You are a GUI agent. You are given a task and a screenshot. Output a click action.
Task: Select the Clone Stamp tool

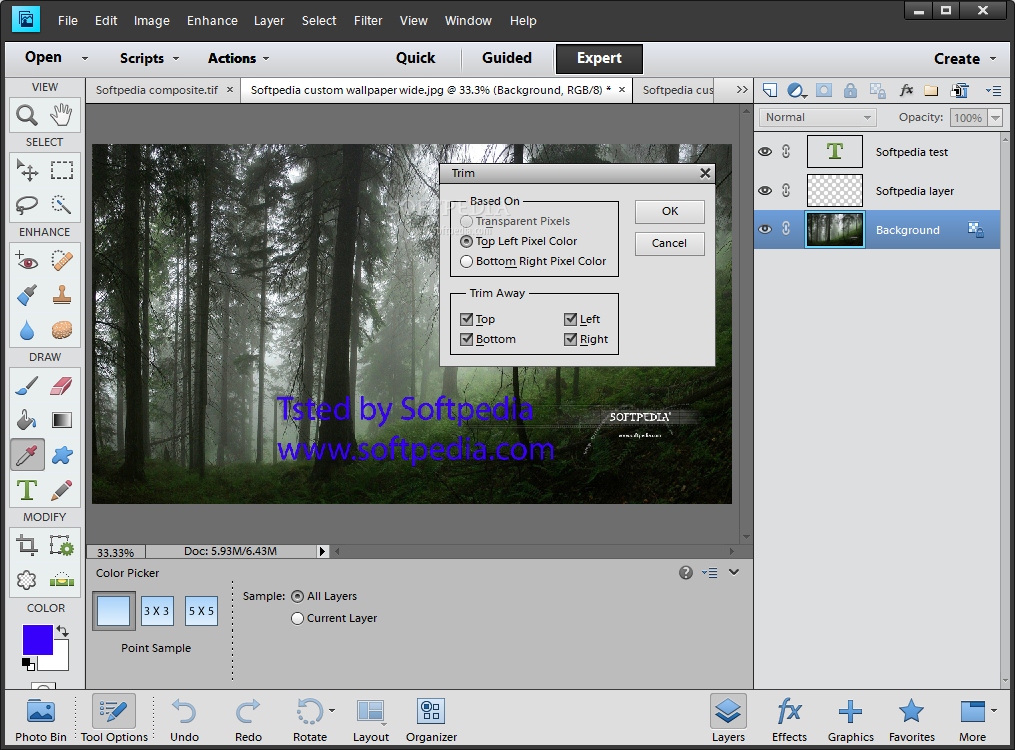click(x=61, y=296)
